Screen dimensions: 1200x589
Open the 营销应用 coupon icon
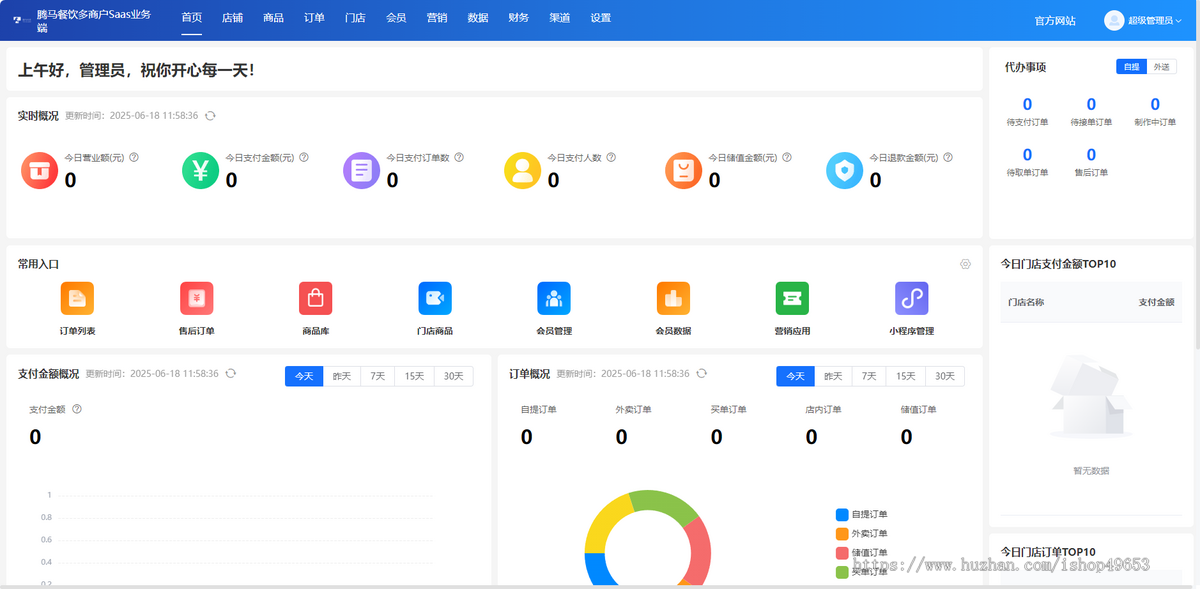click(792, 298)
